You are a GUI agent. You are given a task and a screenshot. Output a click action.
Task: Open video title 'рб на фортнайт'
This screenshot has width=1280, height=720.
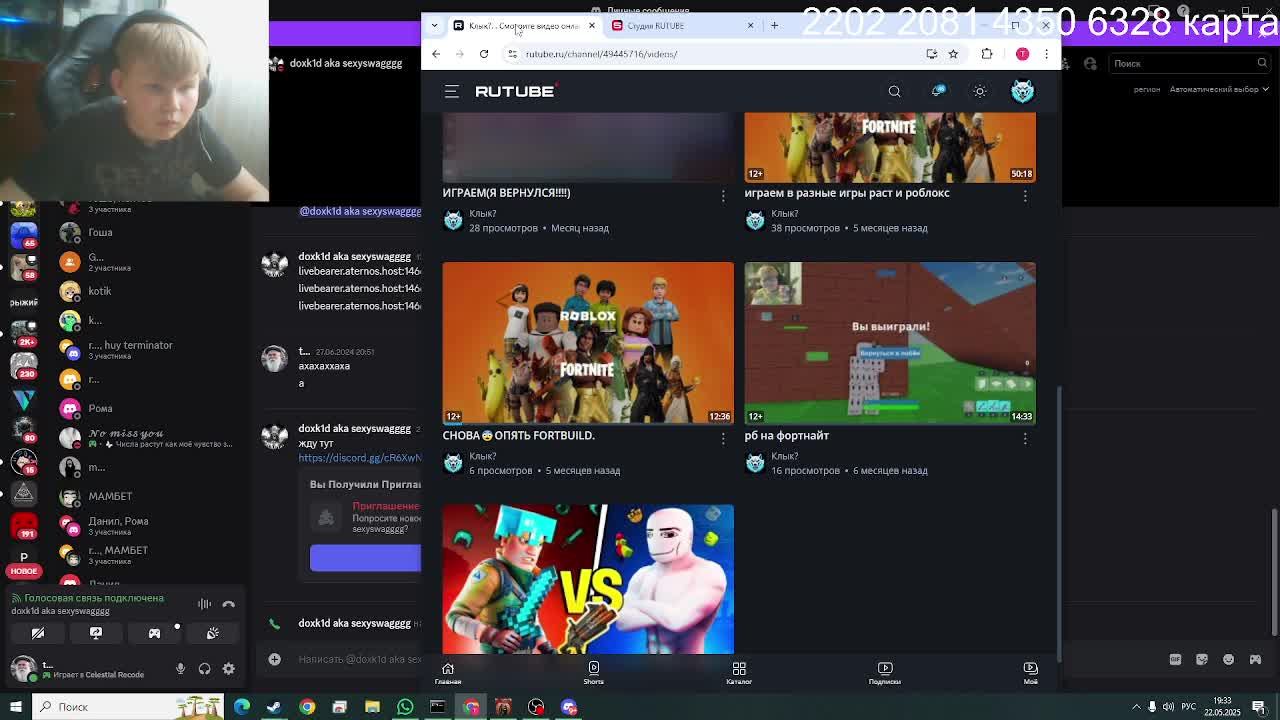786,436
